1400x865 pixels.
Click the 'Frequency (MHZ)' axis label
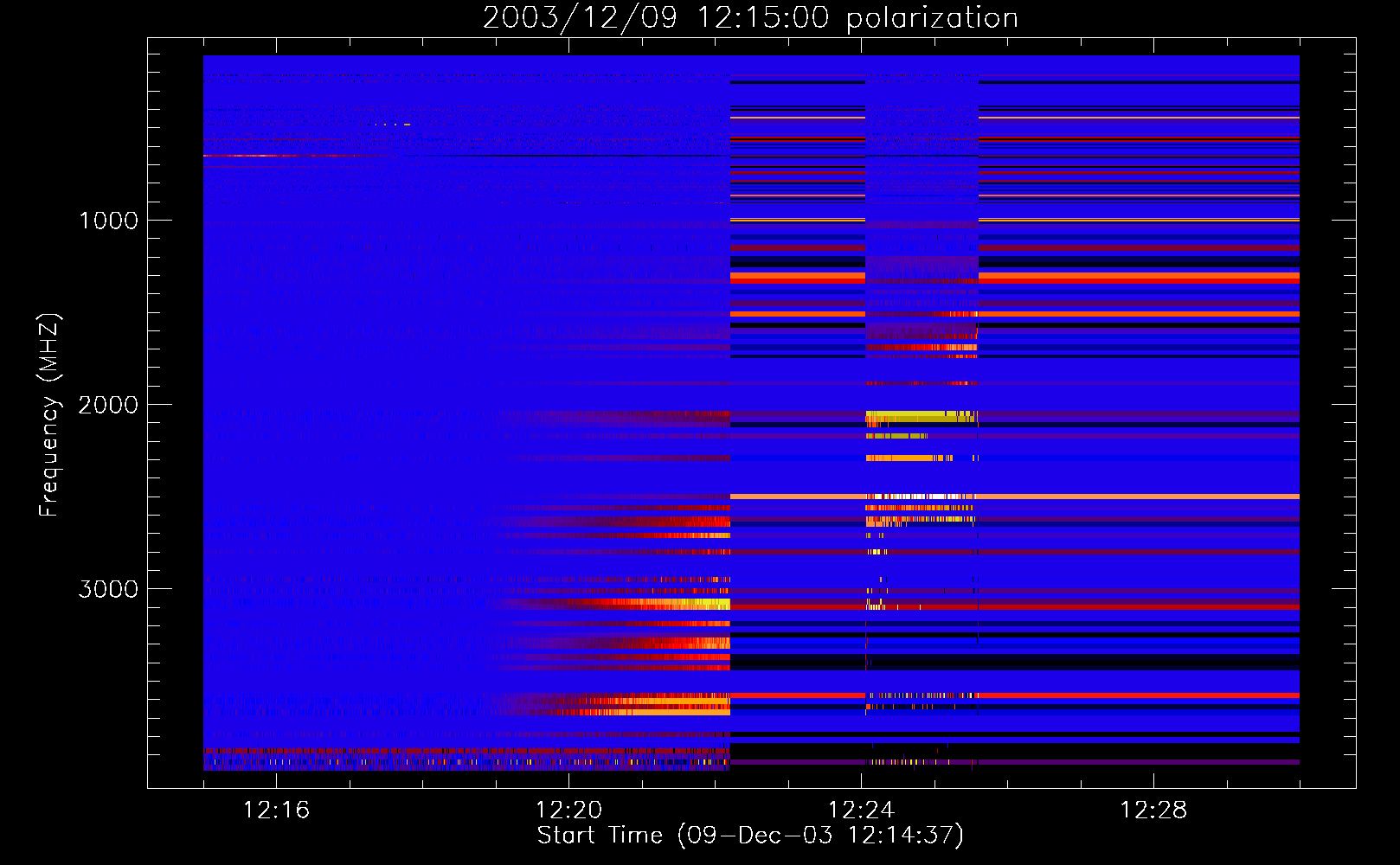click(49, 415)
